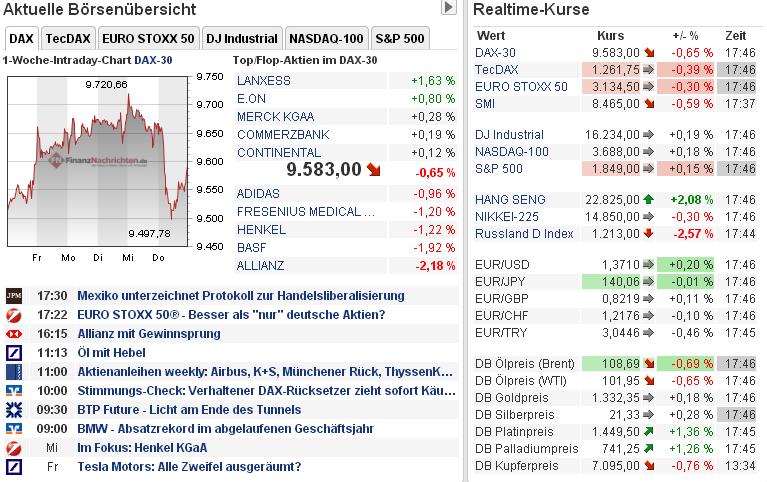This screenshot has width=767, height=482.
Task: Switch to the TecDAX tab
Action: coord(68,39)
